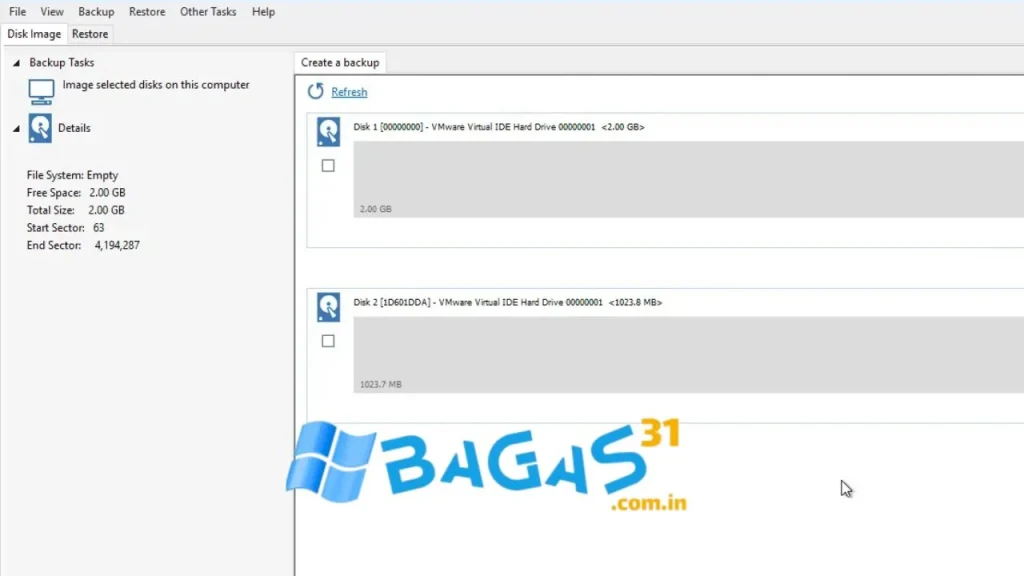
Task: Tick the Disk 2 selection checkbox
Action: [x=328, y=341]
